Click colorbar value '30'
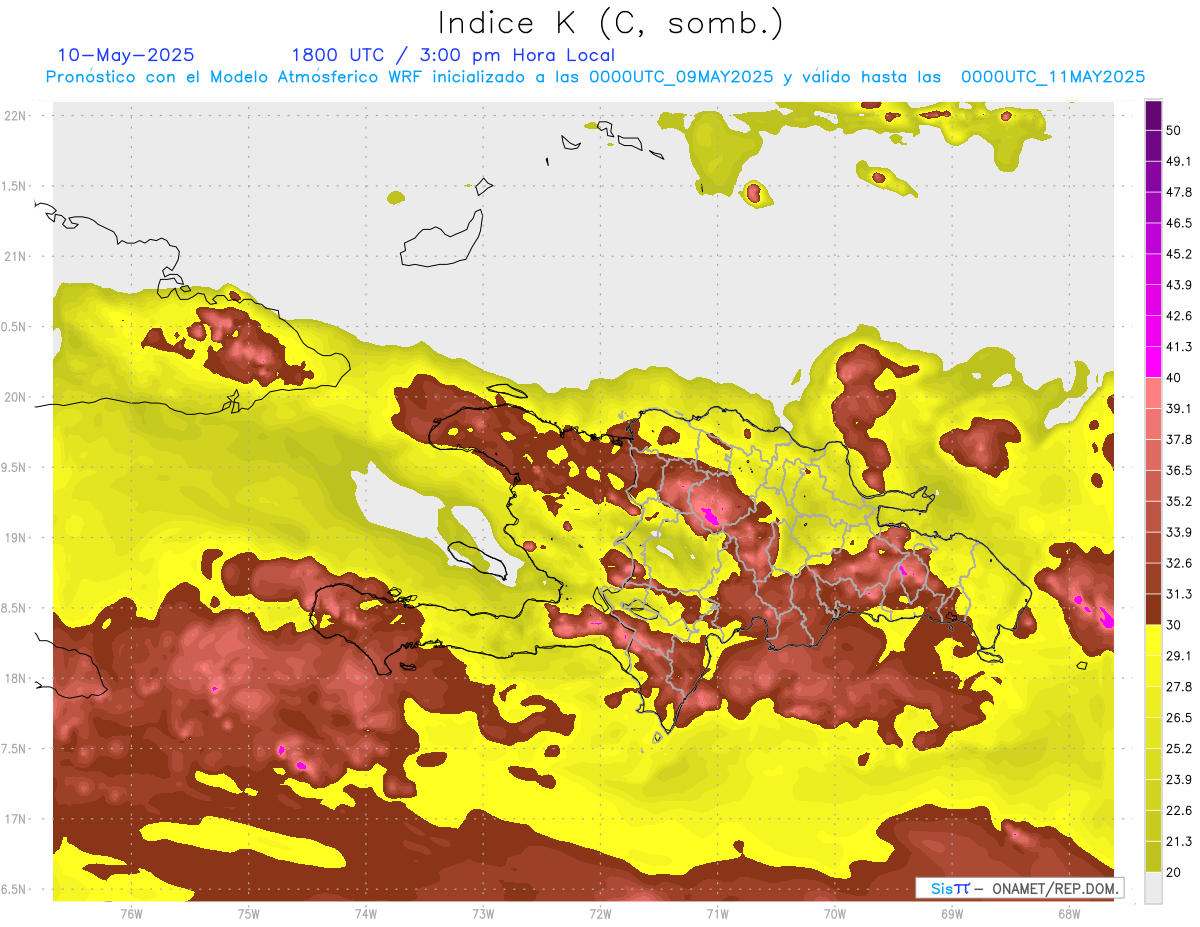Image resolution: width=1200 pixels, height=927 pixels. [1175, 625]
